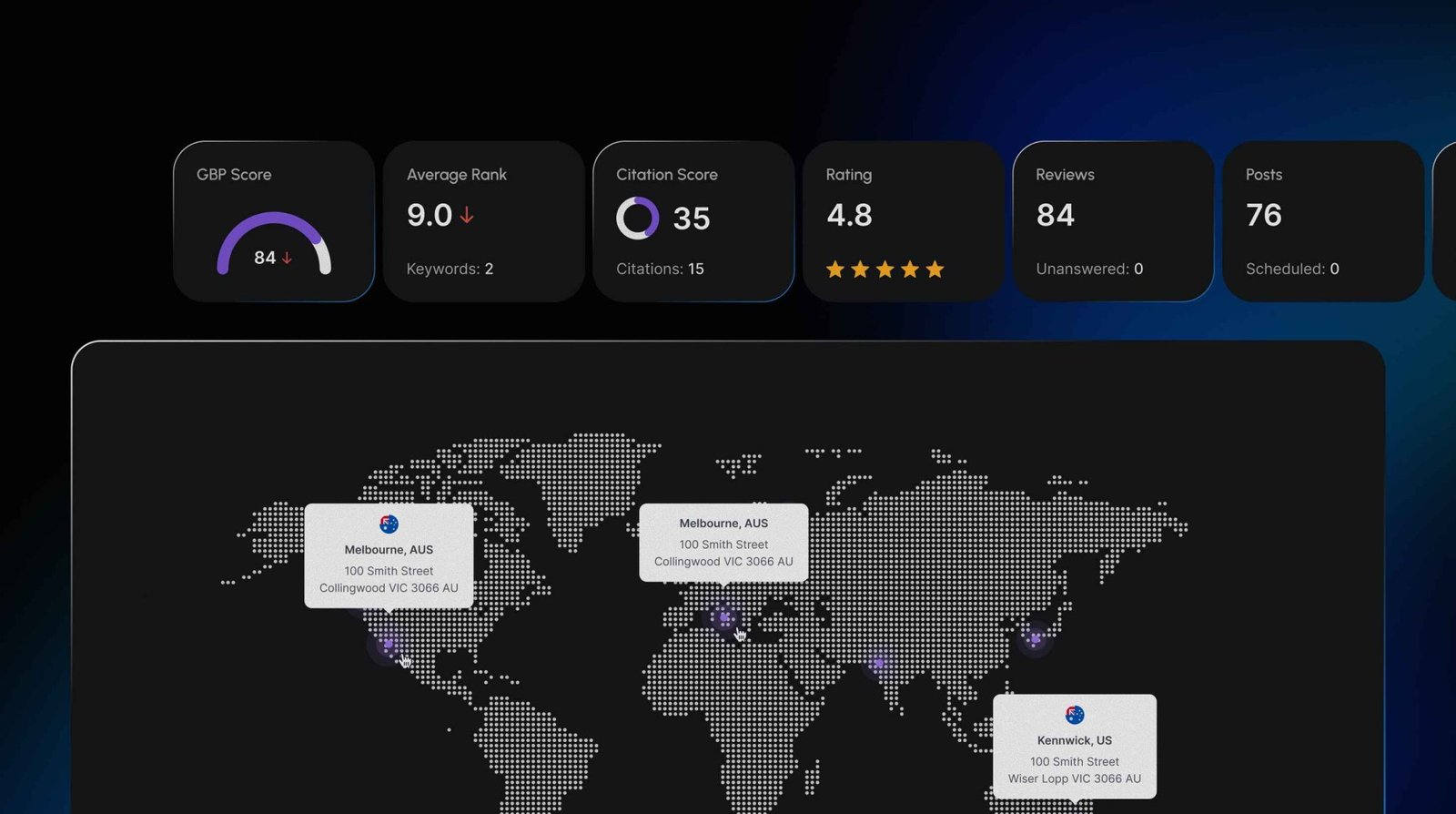Click the Australian flag in Kennwick tooltip
Screen dimensions: 1456x814
pyautogui.click(x=1075, y=715)
